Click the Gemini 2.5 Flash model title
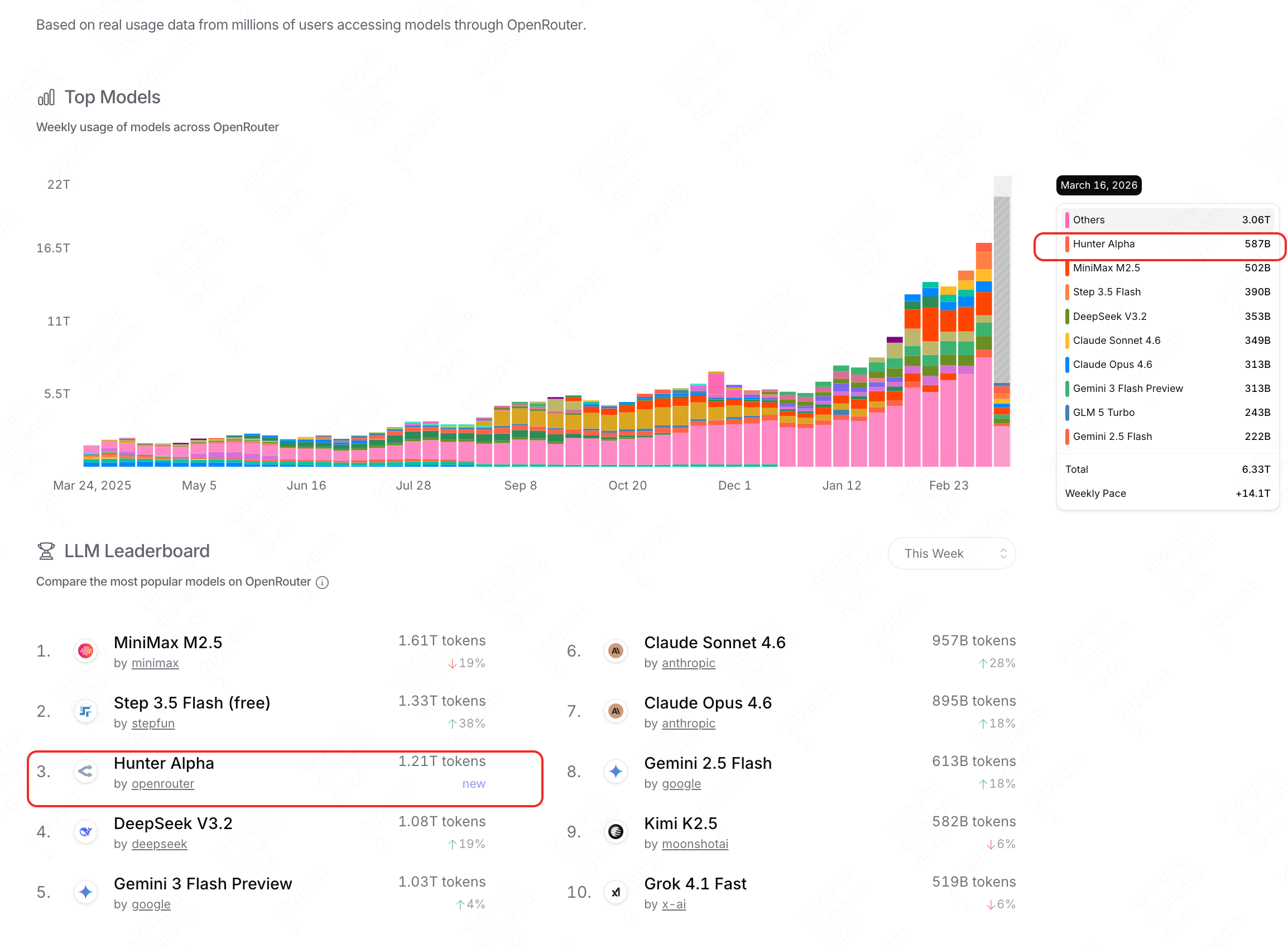 click(708, 763)
